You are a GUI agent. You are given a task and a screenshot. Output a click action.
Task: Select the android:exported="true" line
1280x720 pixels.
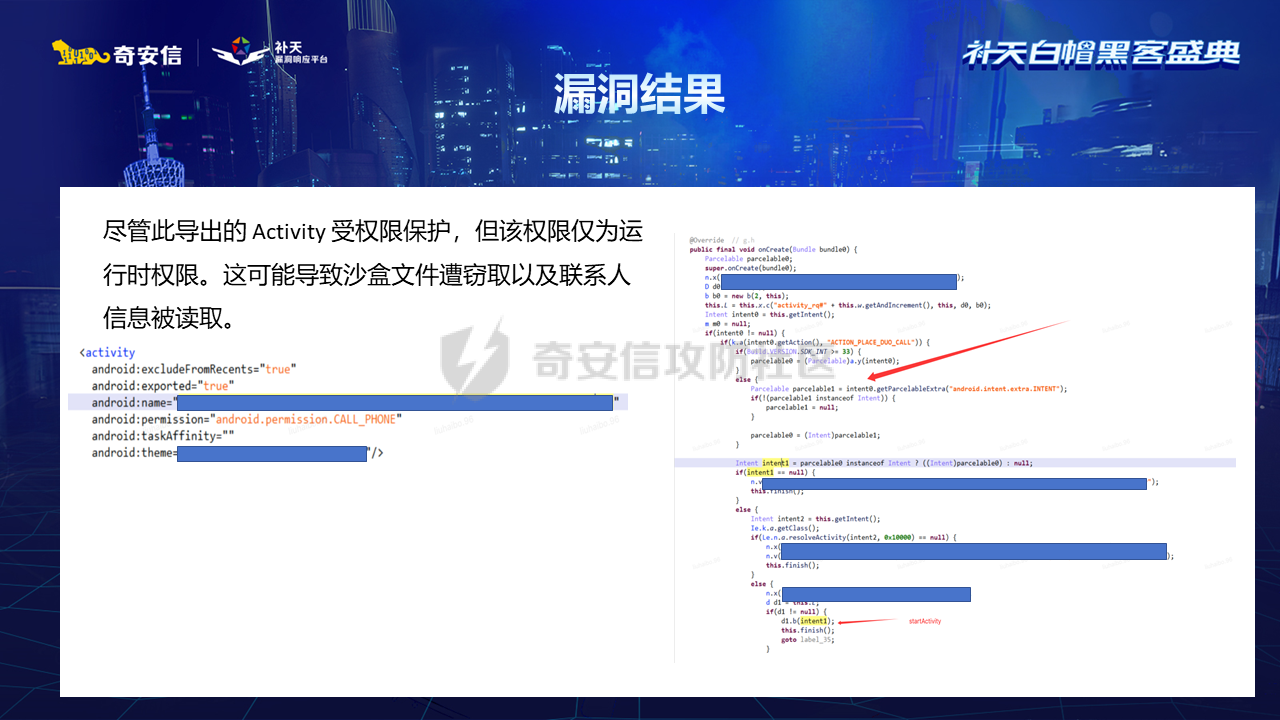(162, 386)
